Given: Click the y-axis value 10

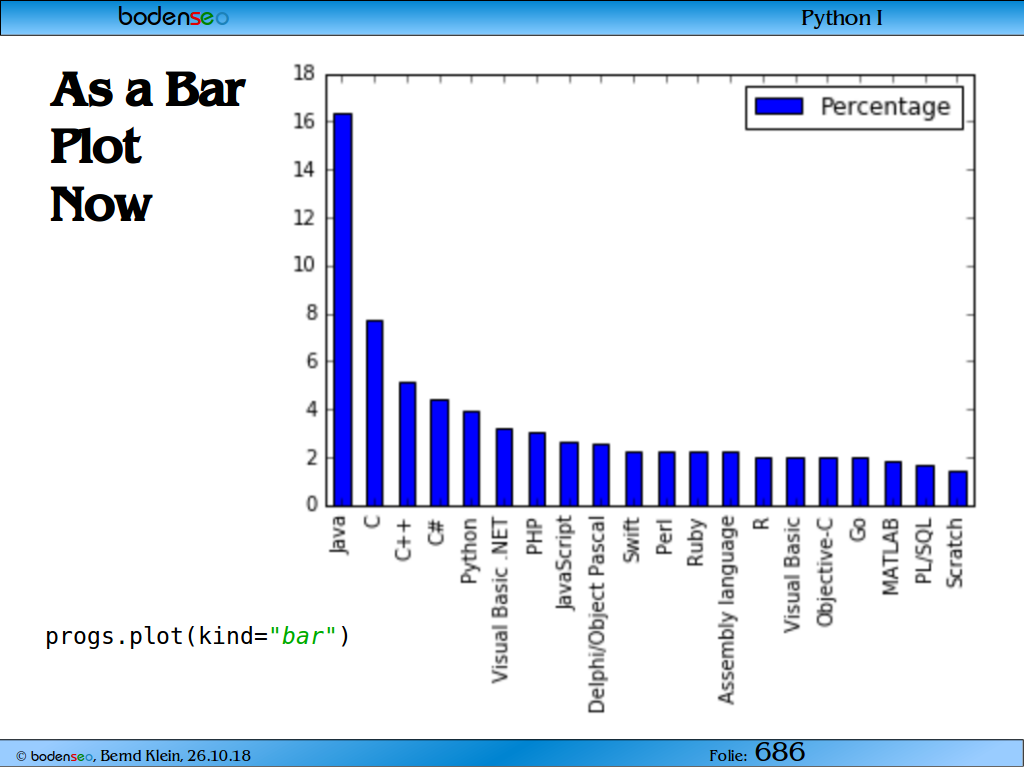Looking at the screenshot, I should pyautogui.click(x=304, y=265).
